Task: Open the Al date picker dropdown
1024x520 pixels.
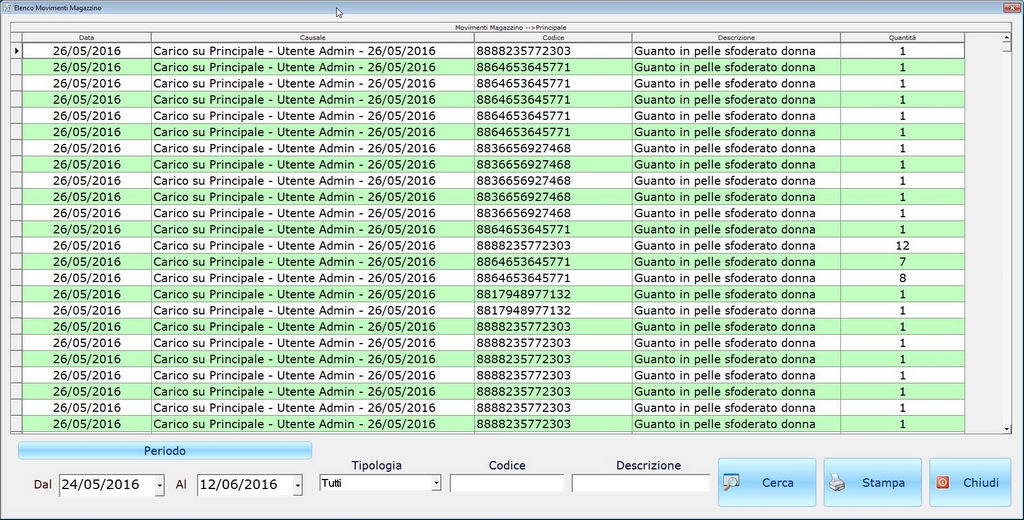Action: click(297, 485)
